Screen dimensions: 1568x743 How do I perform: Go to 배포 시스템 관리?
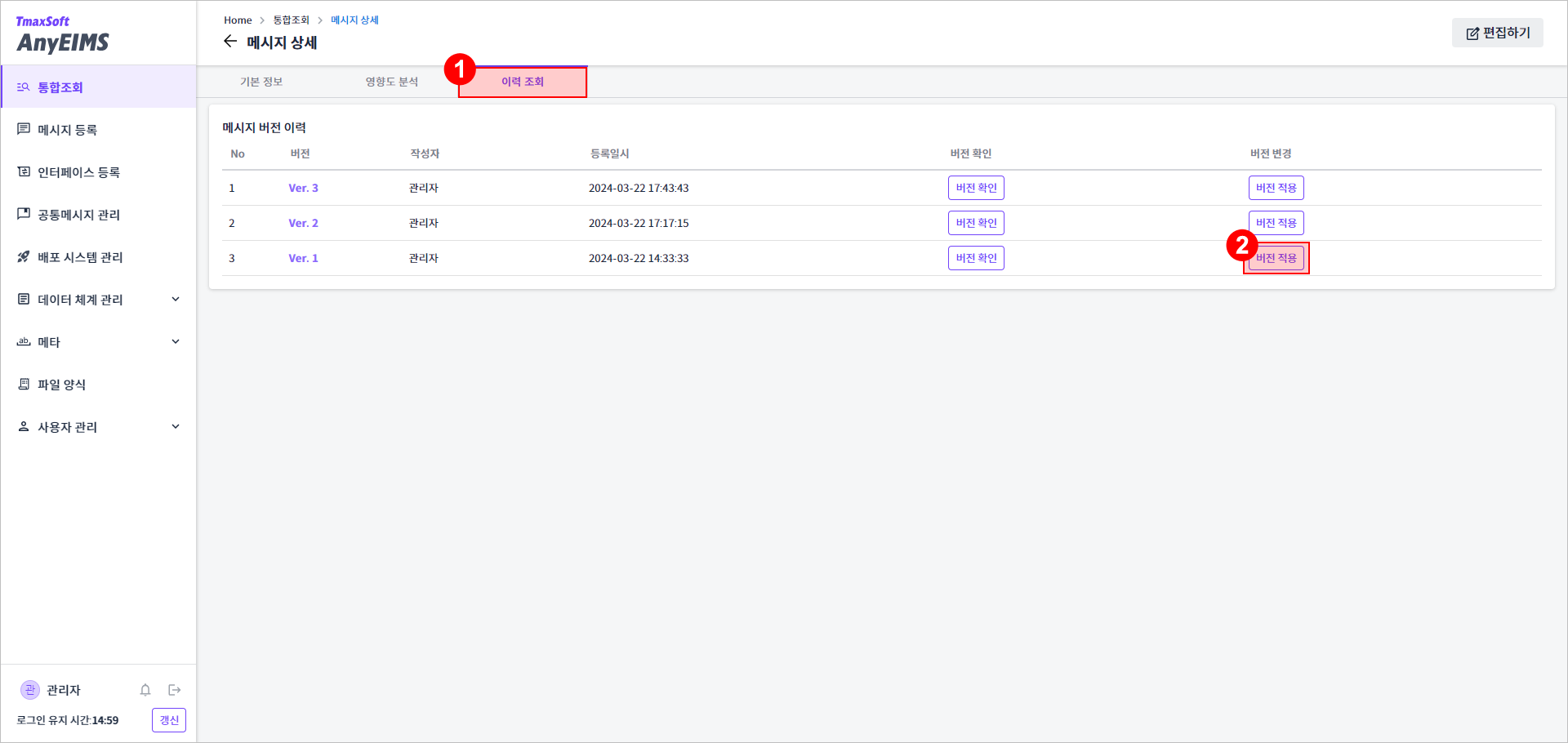click(99, 256)
